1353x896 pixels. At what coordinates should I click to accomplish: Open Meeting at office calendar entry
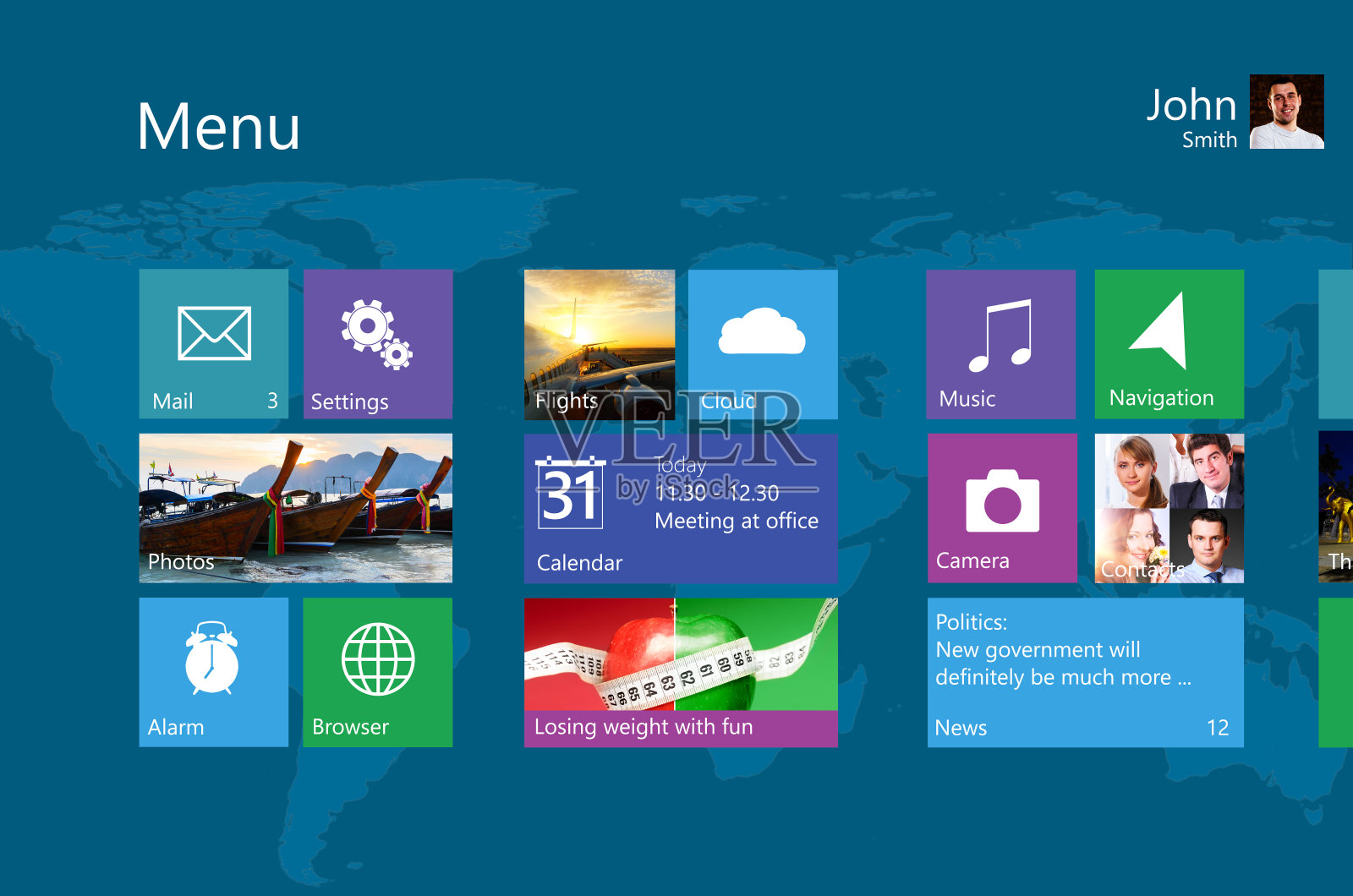click(737, 521)
